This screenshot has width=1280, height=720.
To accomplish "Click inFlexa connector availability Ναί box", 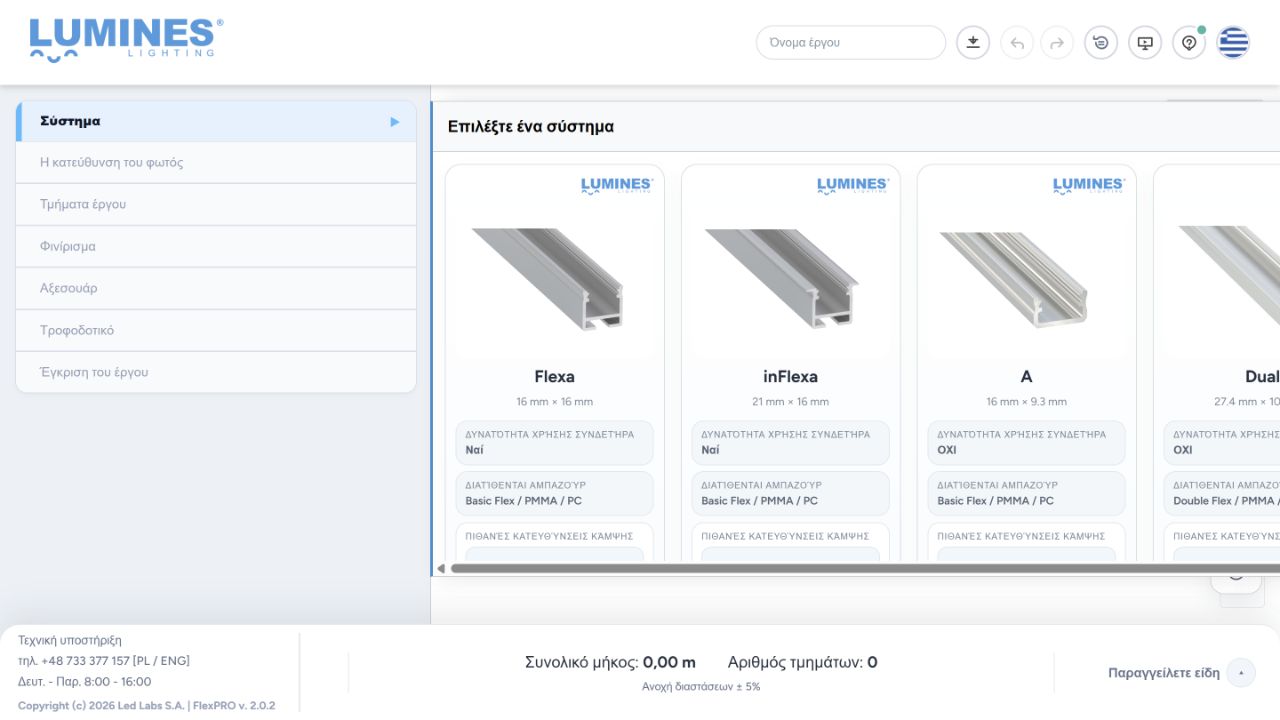I will click(791, 443).
